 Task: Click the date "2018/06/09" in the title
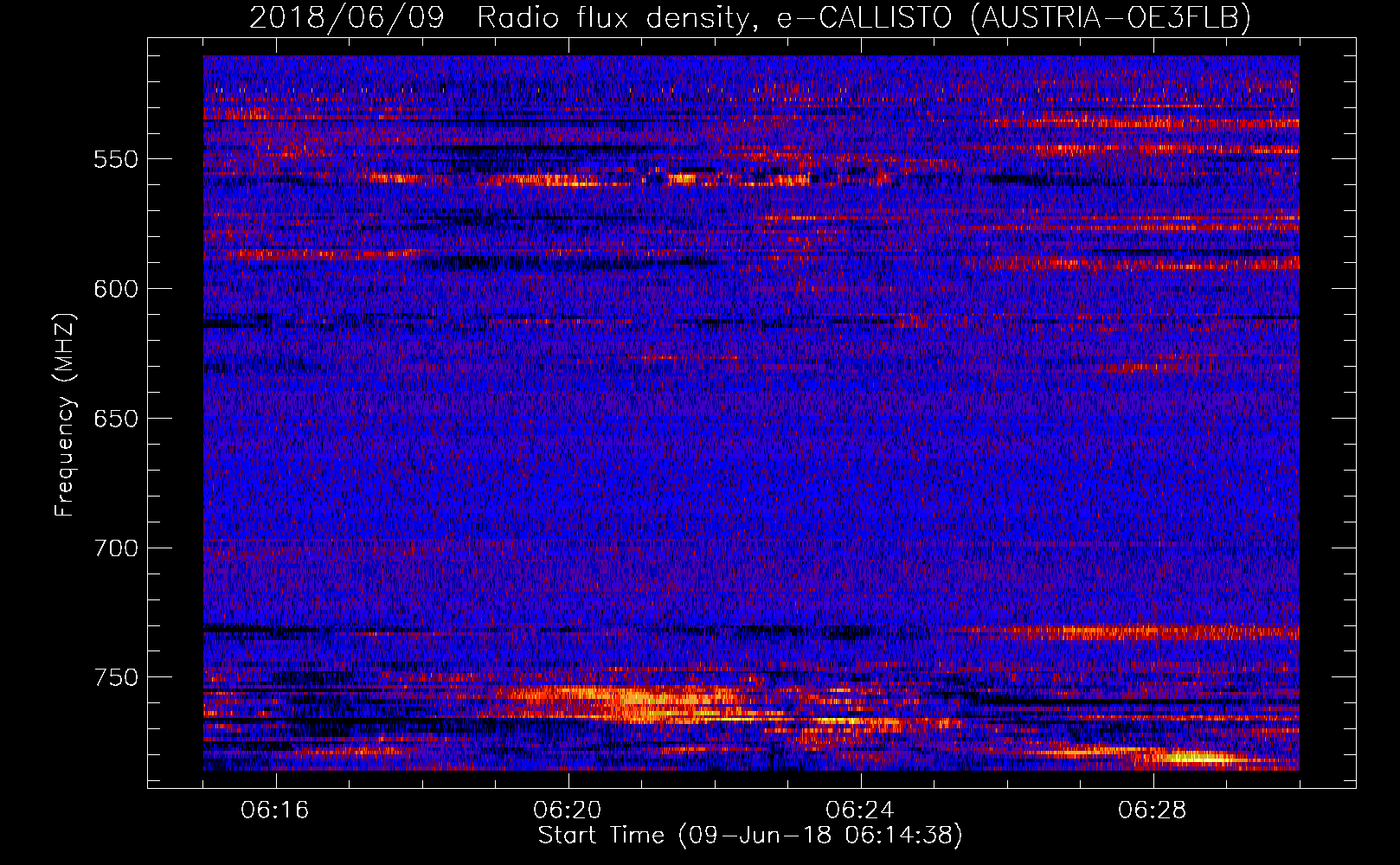click(x=347, y=17)
